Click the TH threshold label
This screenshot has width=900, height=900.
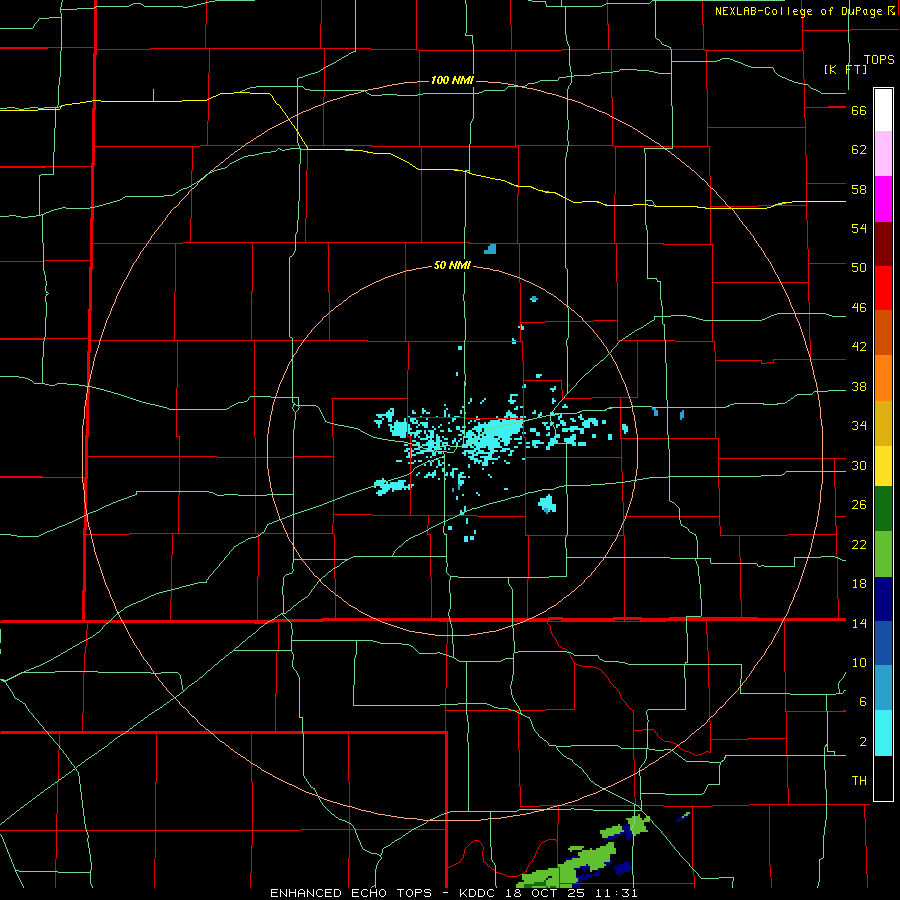(x=859, y=781)
